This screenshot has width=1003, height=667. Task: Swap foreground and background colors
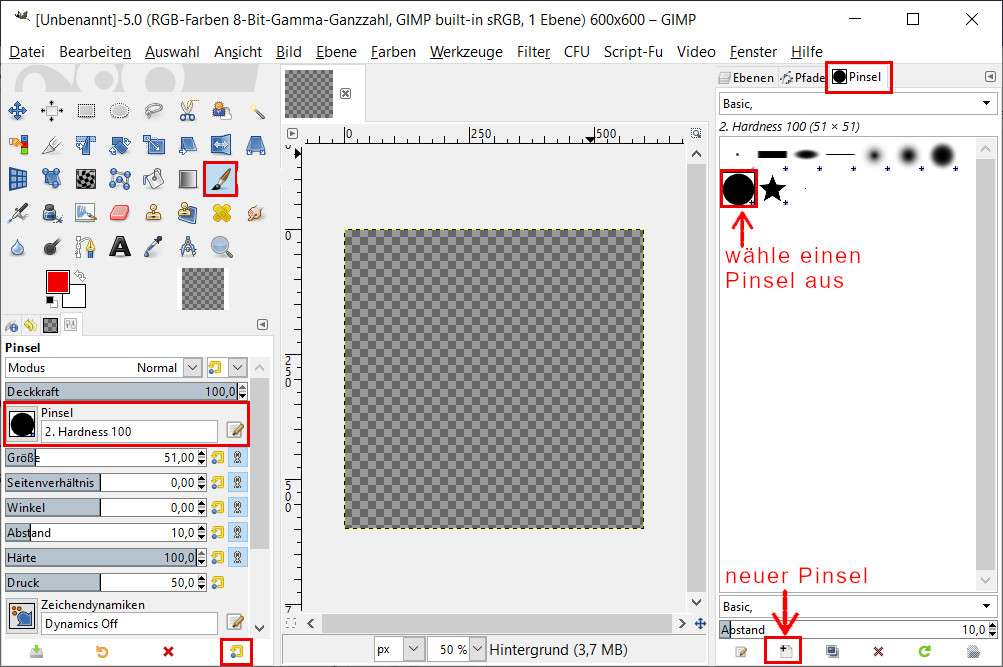80,276
